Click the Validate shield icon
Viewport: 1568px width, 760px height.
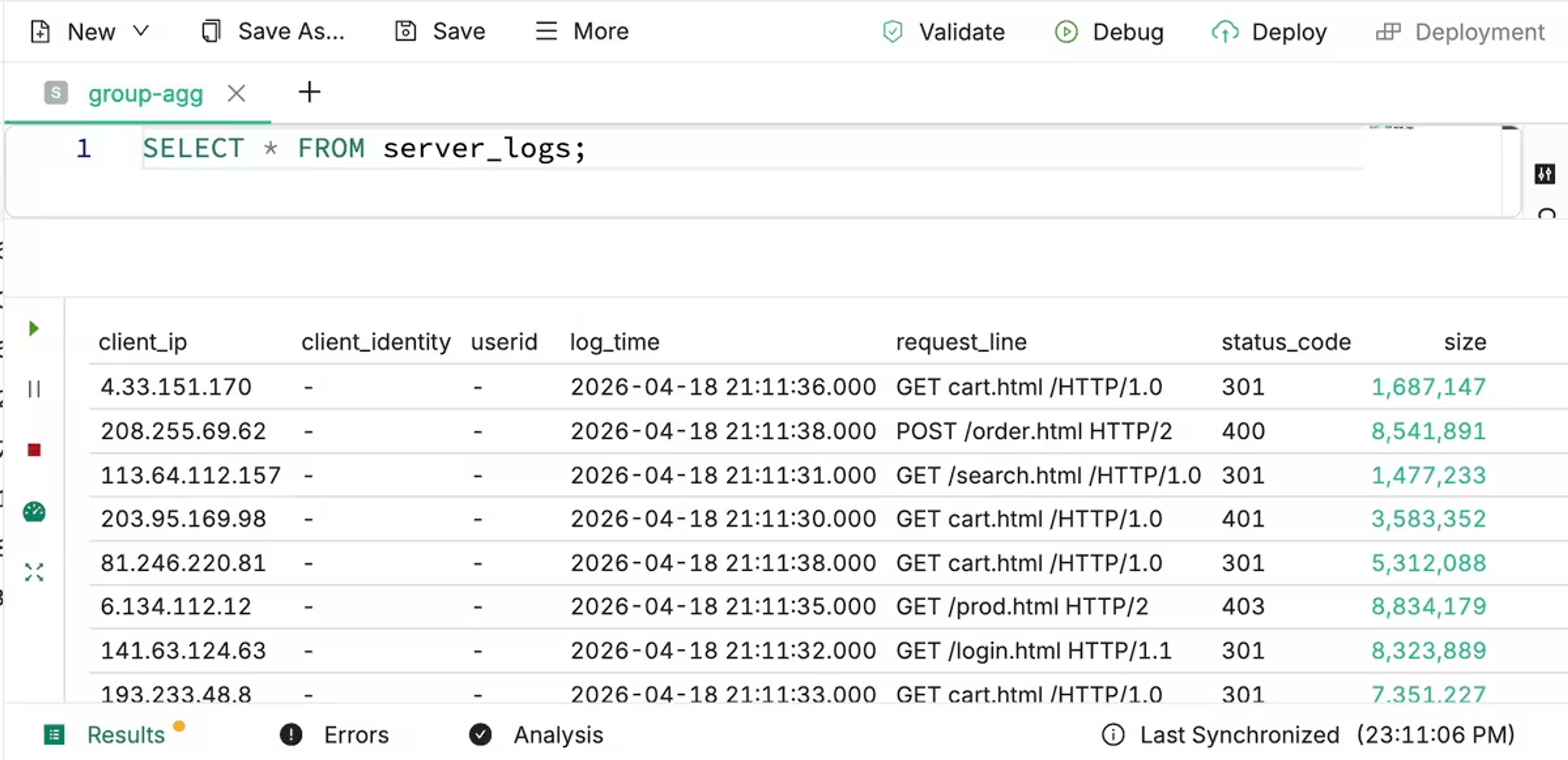(892, 32)
